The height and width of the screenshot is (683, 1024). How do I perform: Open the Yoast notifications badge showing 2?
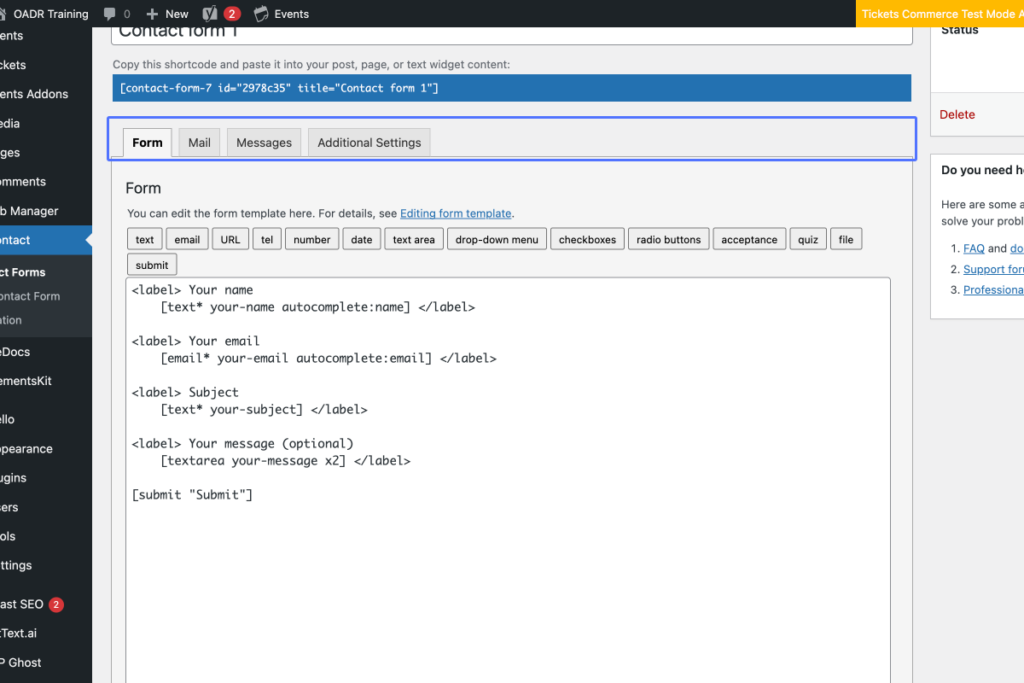231,14
